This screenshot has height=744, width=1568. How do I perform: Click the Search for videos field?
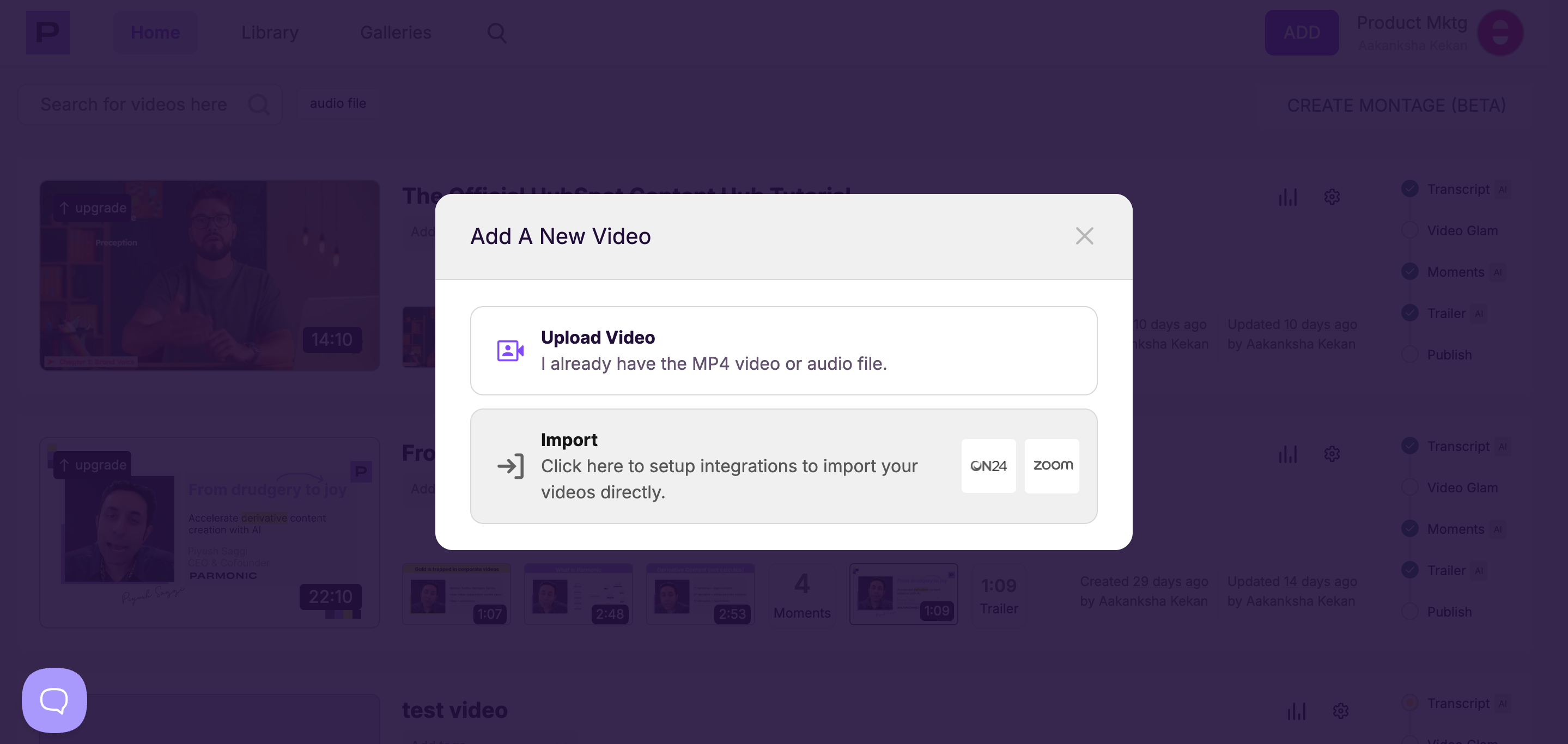click(x=134, y=105)
